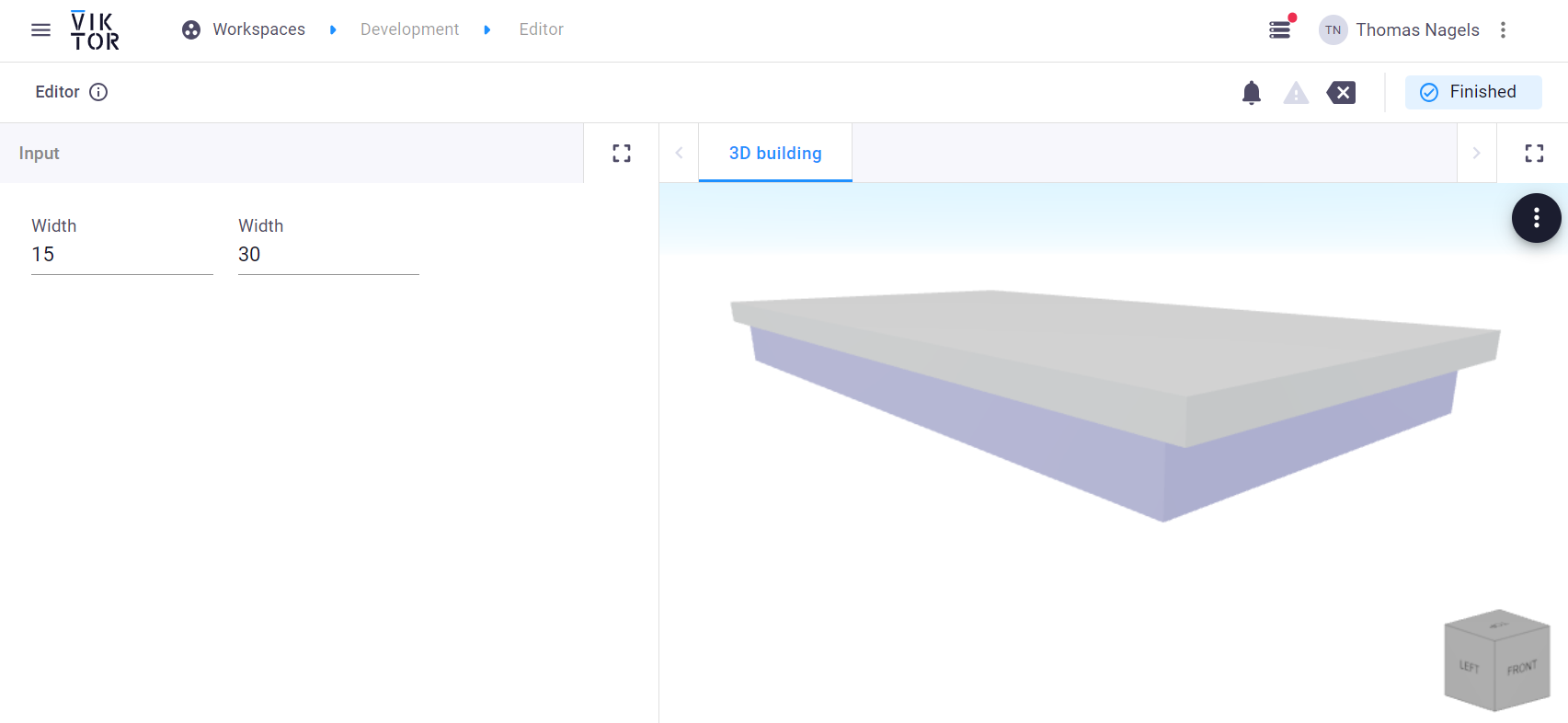Open the notifications bell
Viewport: 1568px width, 723px height.
point(1251,93)
